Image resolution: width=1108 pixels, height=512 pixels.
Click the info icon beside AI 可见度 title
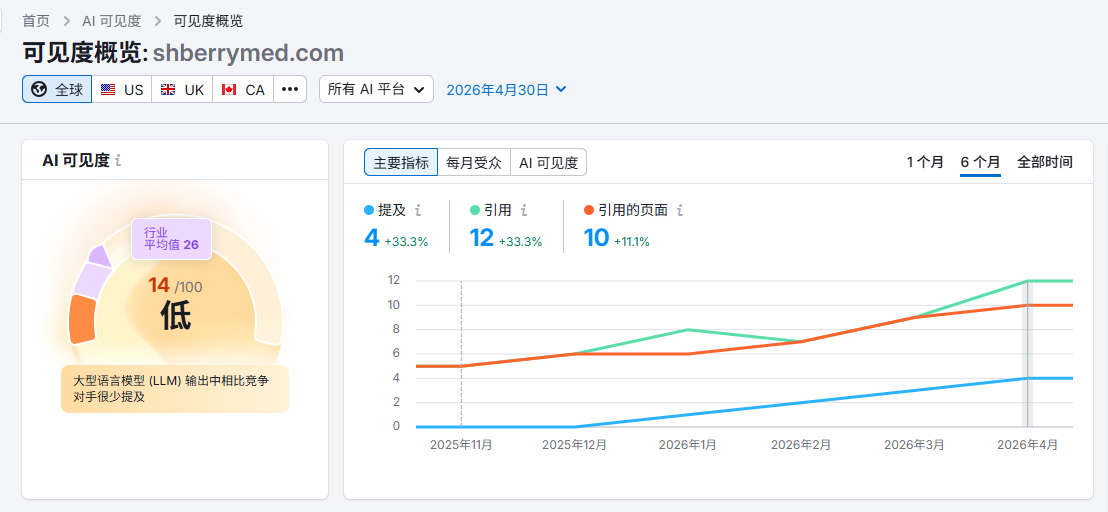click(118, 161)
